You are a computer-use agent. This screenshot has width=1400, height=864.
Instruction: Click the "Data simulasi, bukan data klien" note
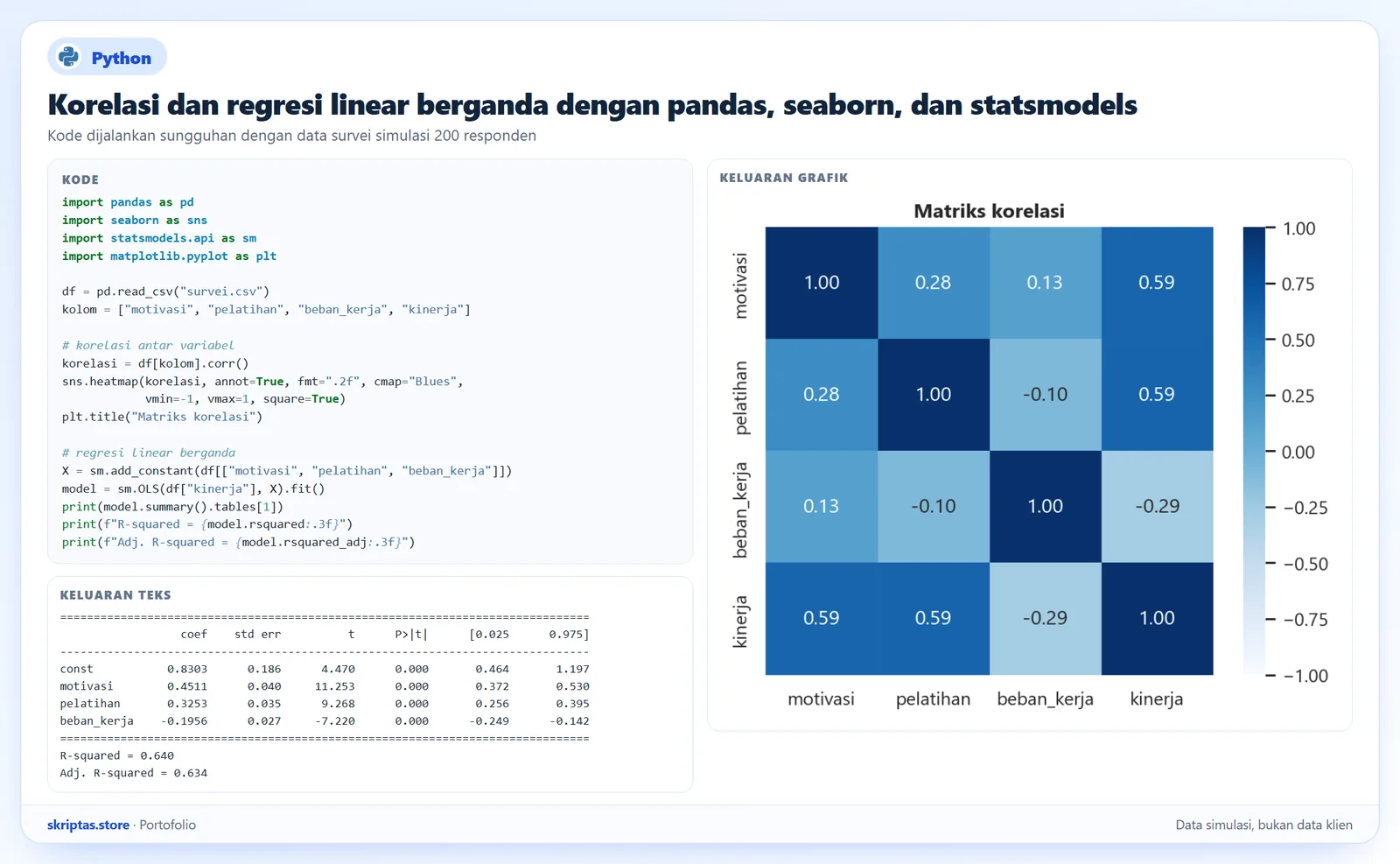(1263, 825)
